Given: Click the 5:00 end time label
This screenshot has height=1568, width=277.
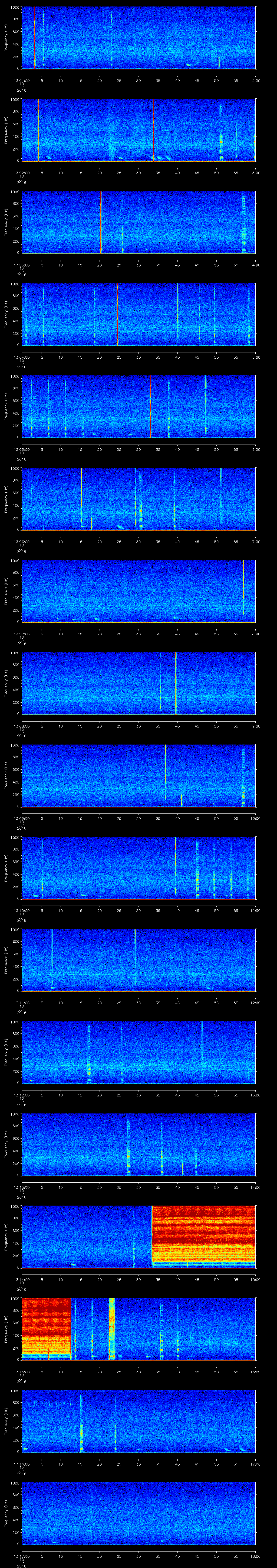Looking at the screenshot, I should pos(256,357).
